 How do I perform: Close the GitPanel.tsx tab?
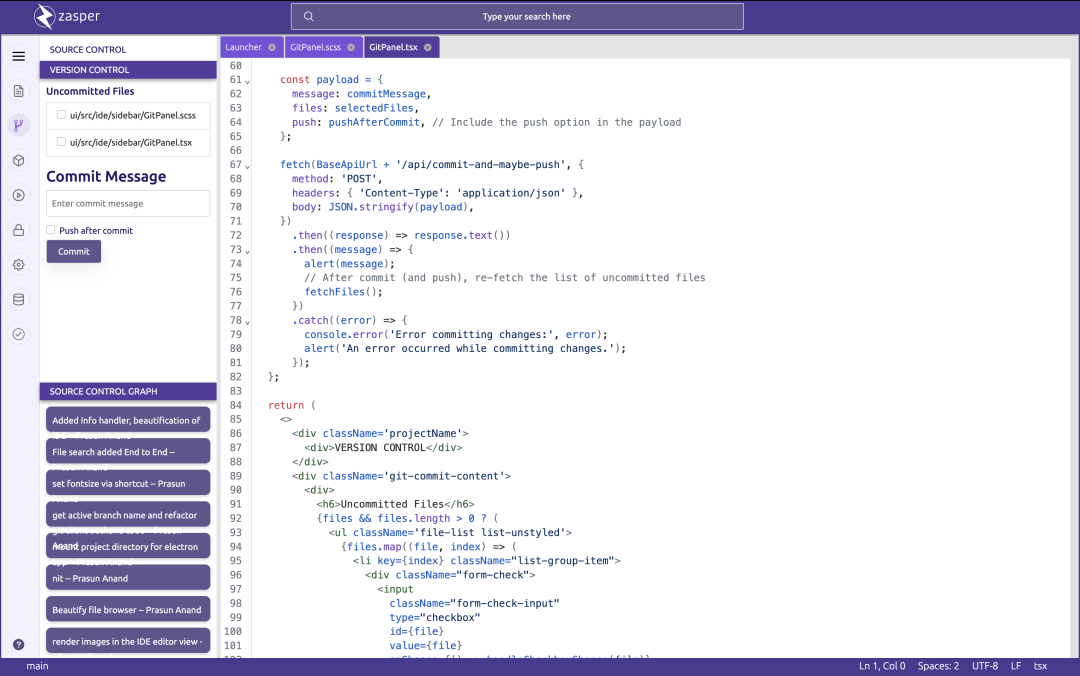click(428, 47)
